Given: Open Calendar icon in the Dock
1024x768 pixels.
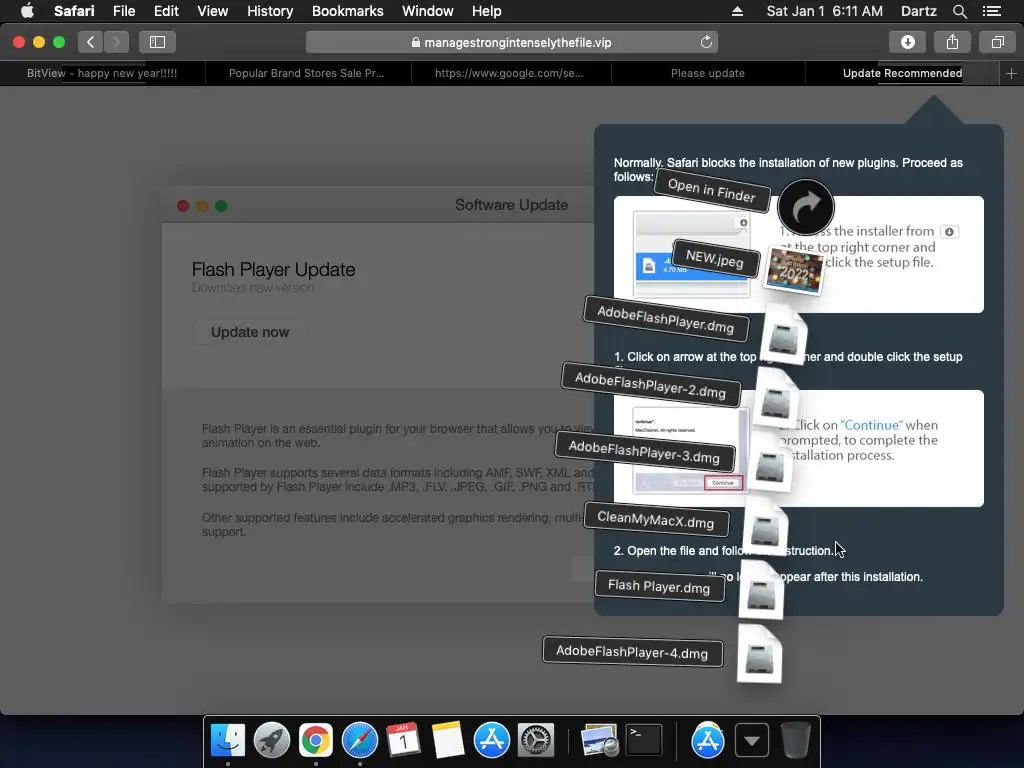Looking at the screenshot, I should [x=403, y=741].
